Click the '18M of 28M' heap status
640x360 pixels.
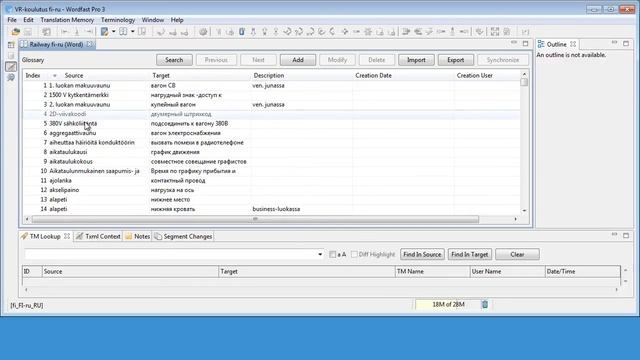coord(448,304)
